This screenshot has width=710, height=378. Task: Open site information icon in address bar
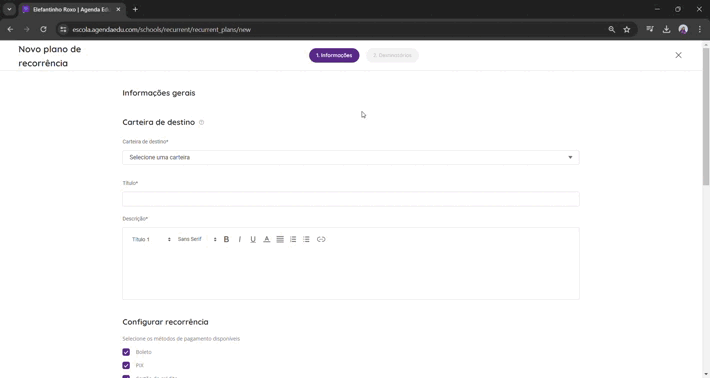(x=63, y=29)
